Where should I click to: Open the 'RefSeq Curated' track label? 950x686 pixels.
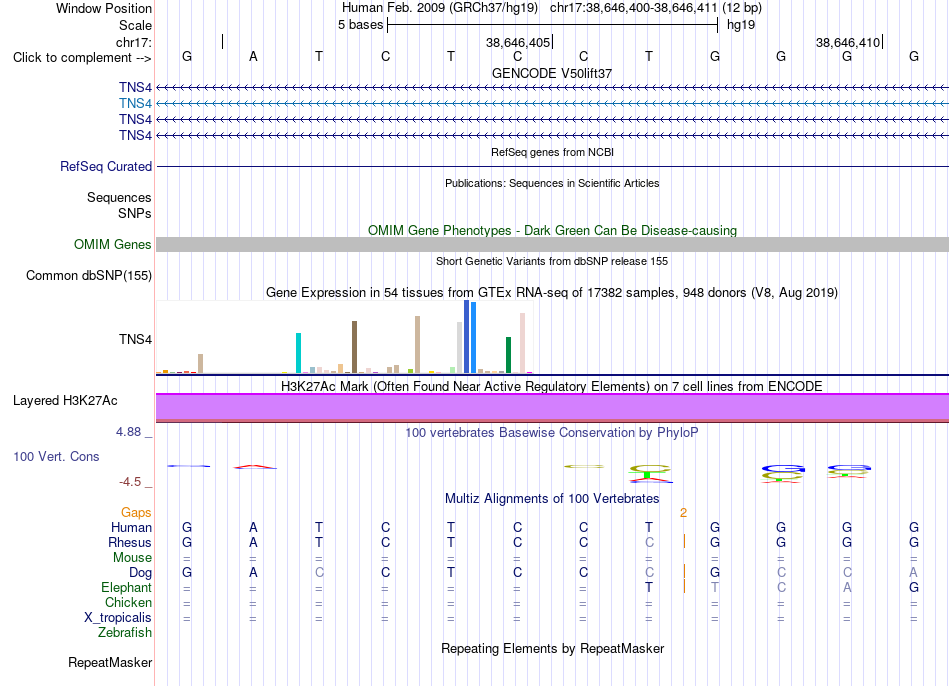click(x=106, y=166)
